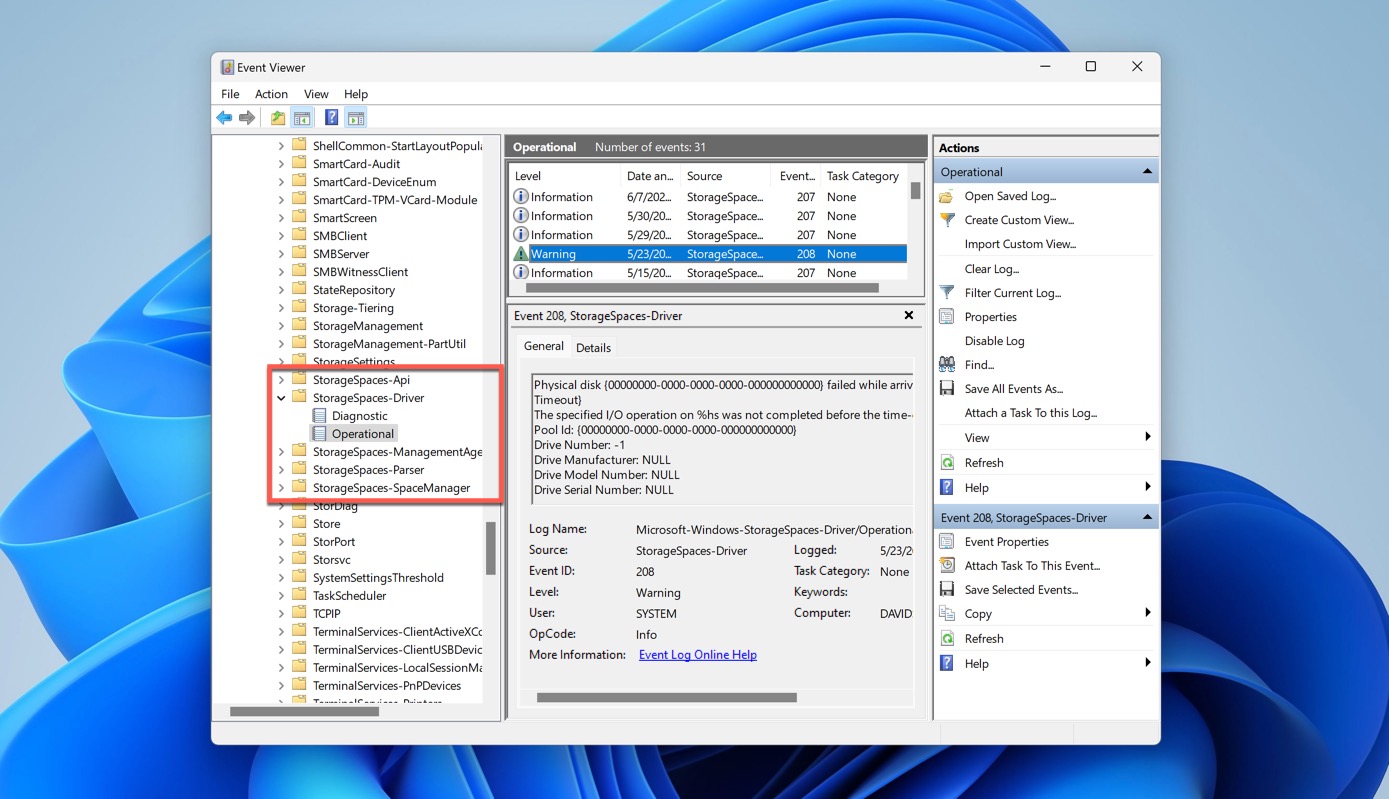Click the Event Properties icon
1389x799 pixels.
click(x=947, y=542)
